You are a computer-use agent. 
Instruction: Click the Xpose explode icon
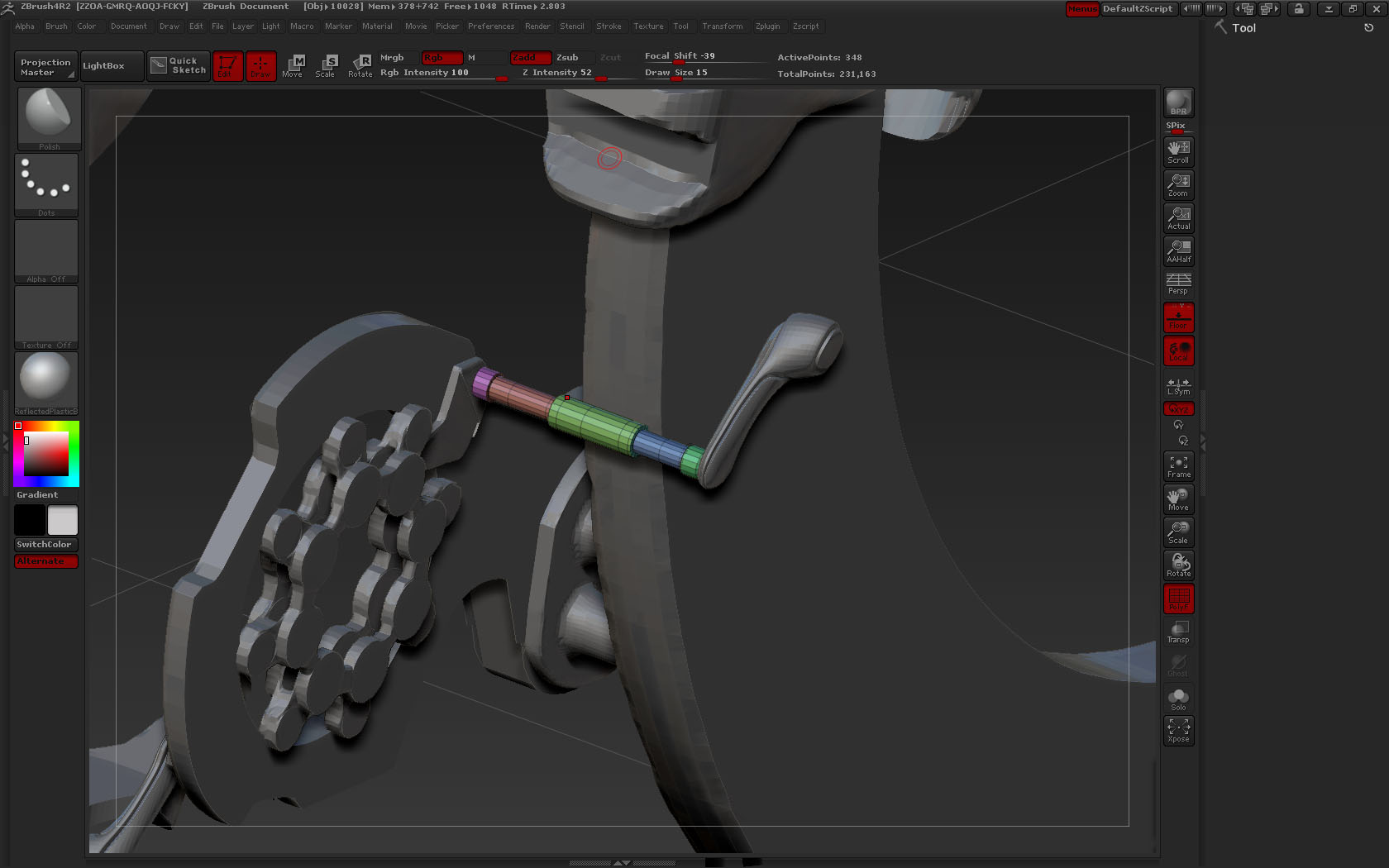click(1178, 731)
